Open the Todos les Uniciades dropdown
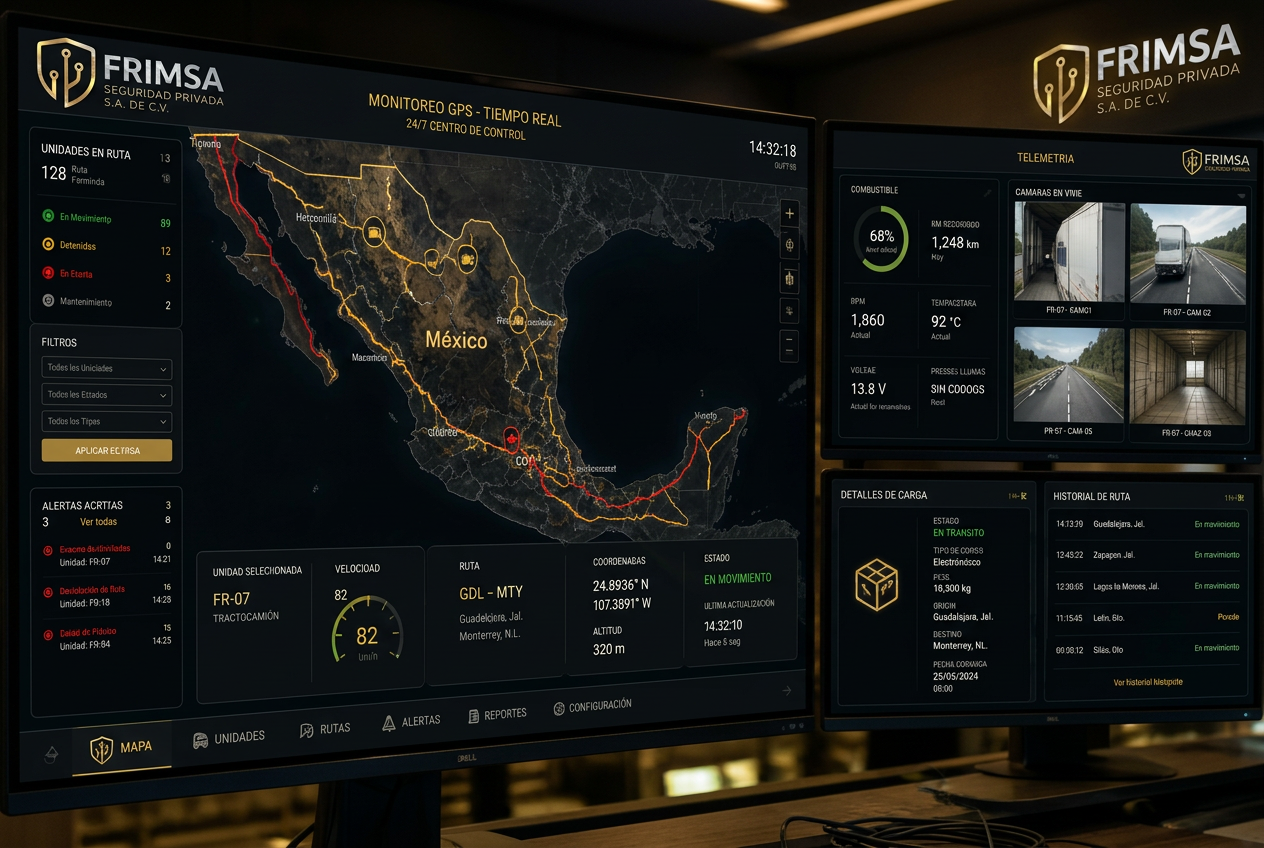Screen dimensions: 1264x848 (107, 369)
